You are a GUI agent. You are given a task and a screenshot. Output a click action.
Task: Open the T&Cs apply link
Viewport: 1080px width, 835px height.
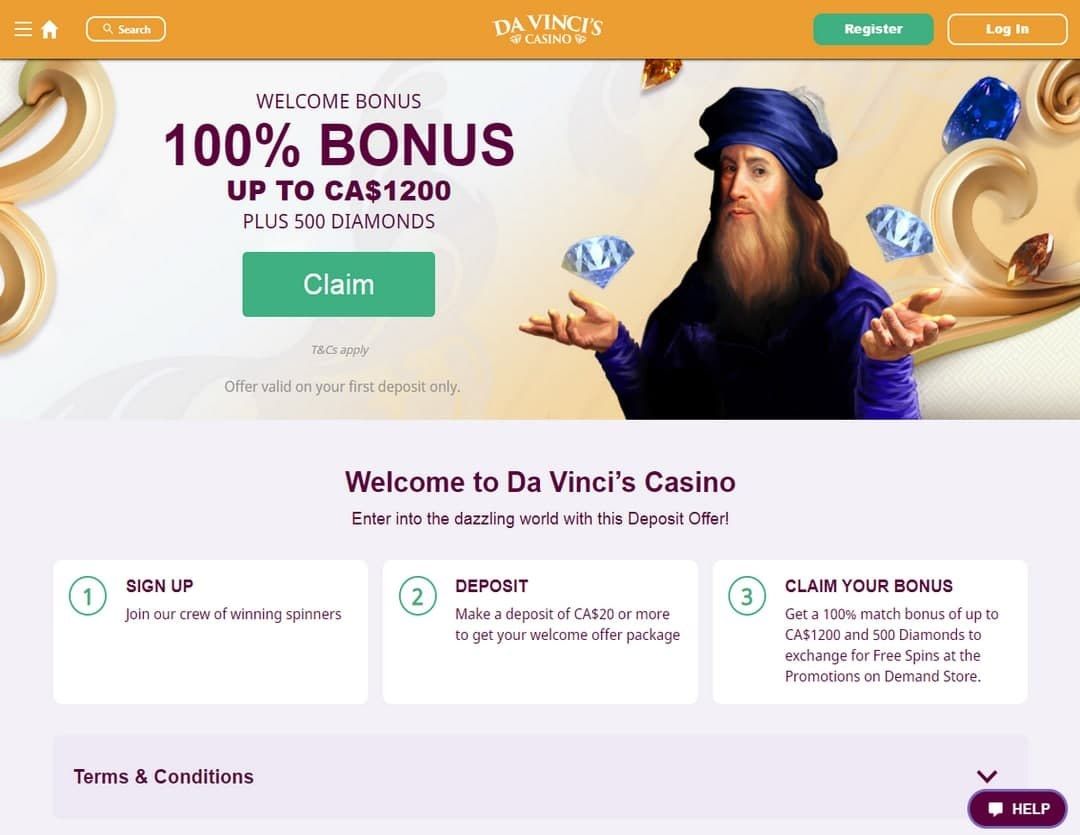(x=340, y=350)
